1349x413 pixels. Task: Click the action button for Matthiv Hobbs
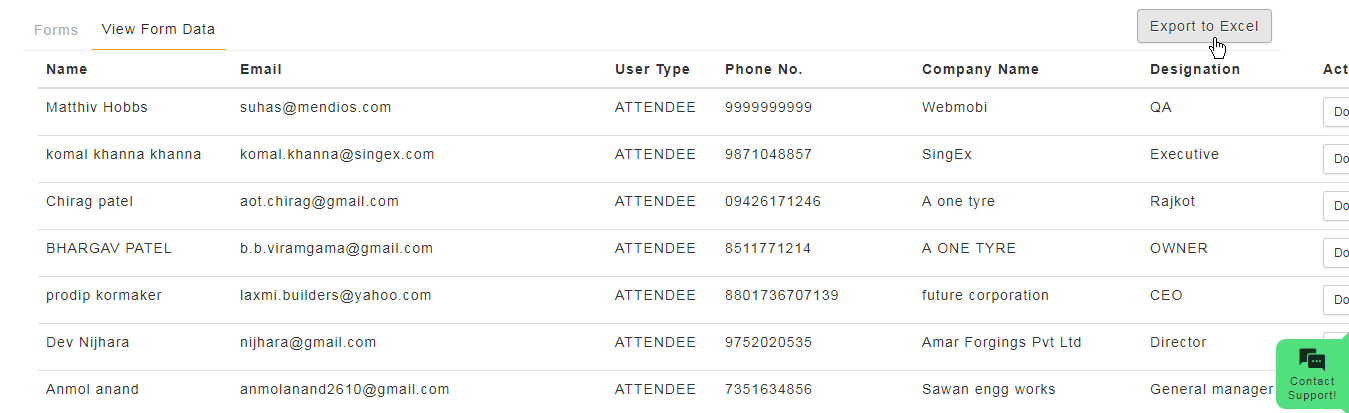pyautogui.click(x=1336, y=112)
